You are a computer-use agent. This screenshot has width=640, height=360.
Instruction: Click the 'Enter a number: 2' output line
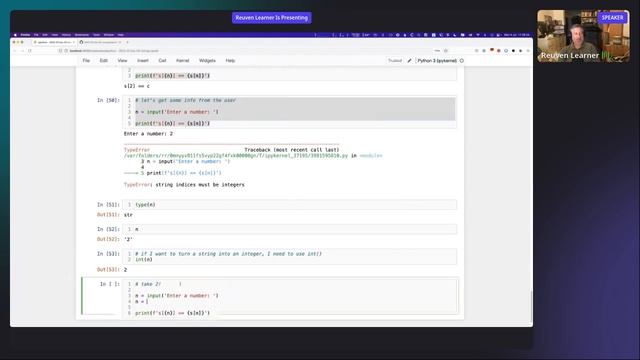click(x=148, y=133)
